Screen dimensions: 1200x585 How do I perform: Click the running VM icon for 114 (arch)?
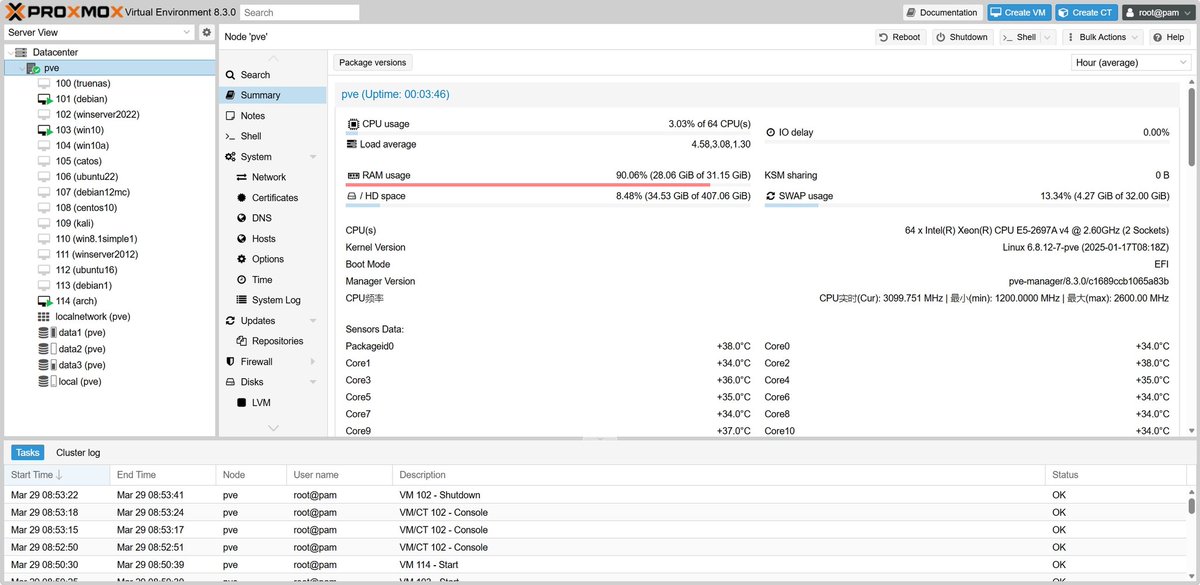coord(44,301)
